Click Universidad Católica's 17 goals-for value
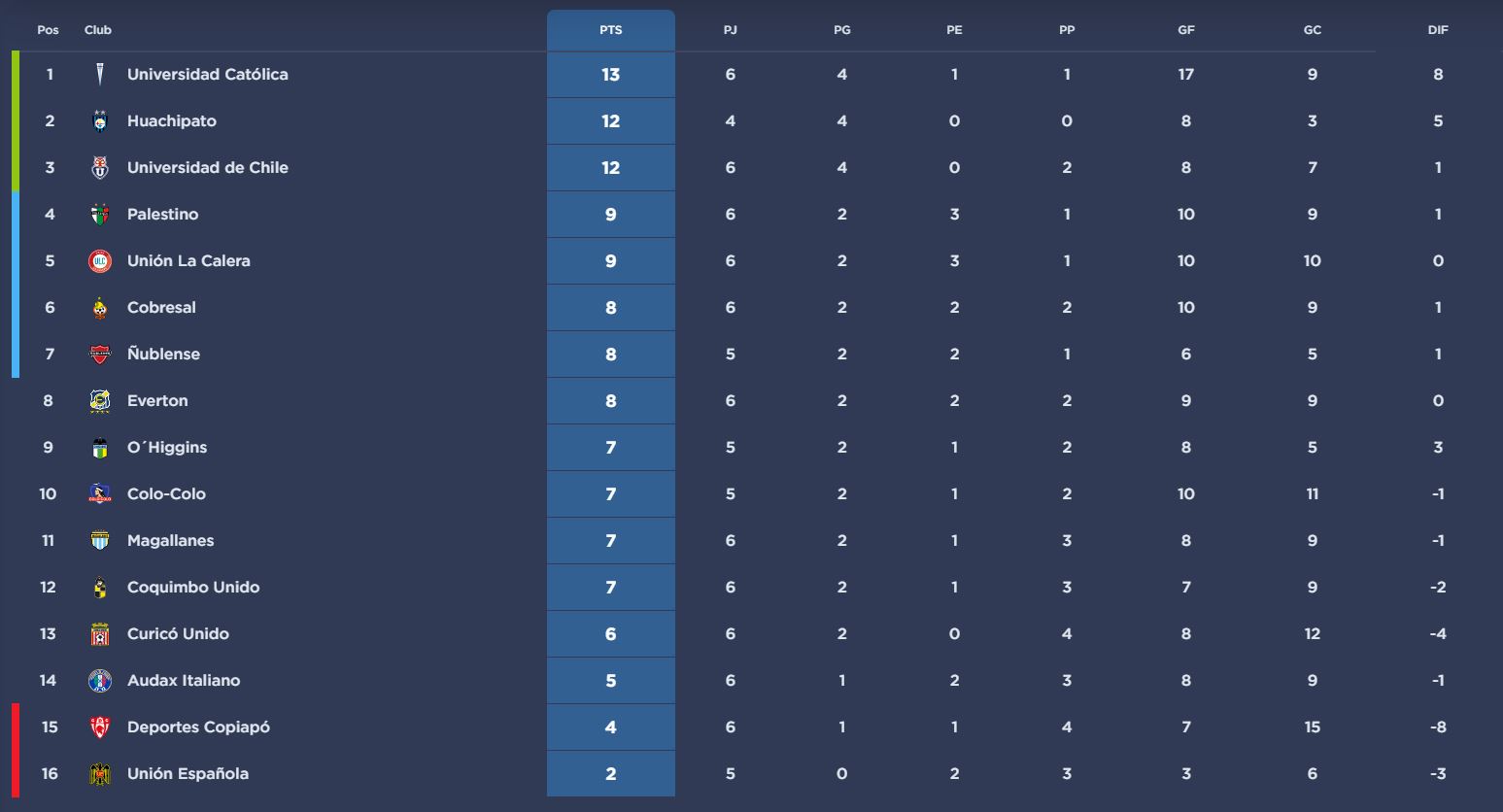The height and width of the screenshot is (812, 1503). click(x=1186, y=75)
